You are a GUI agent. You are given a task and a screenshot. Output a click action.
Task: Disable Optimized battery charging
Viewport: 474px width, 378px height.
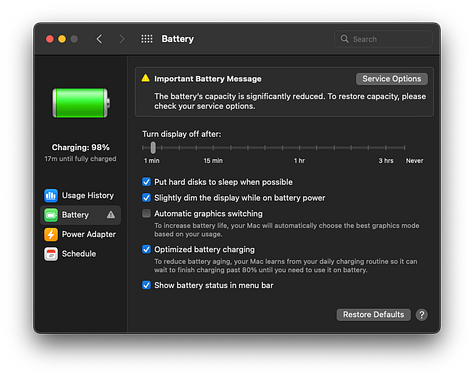(x=146, y=249)
